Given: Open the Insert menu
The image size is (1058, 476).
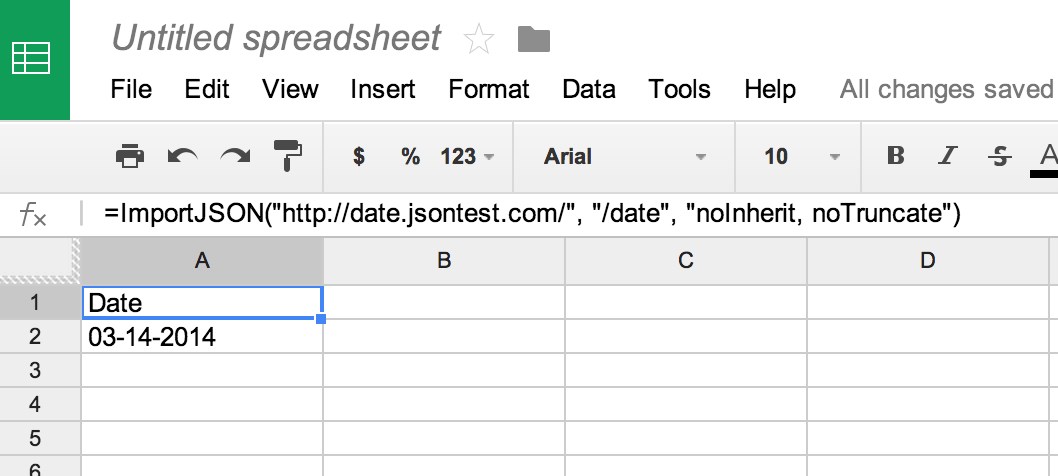Looking at the screenshot, I should pyautogui.click(x=383, y=89).
